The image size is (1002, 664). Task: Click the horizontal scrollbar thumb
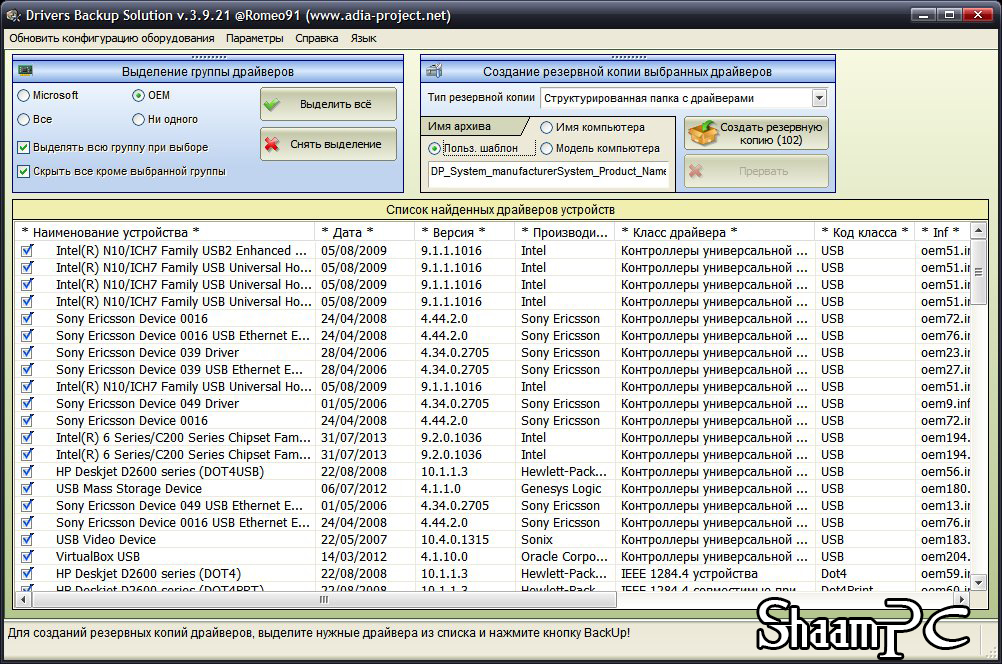[324, 599]
